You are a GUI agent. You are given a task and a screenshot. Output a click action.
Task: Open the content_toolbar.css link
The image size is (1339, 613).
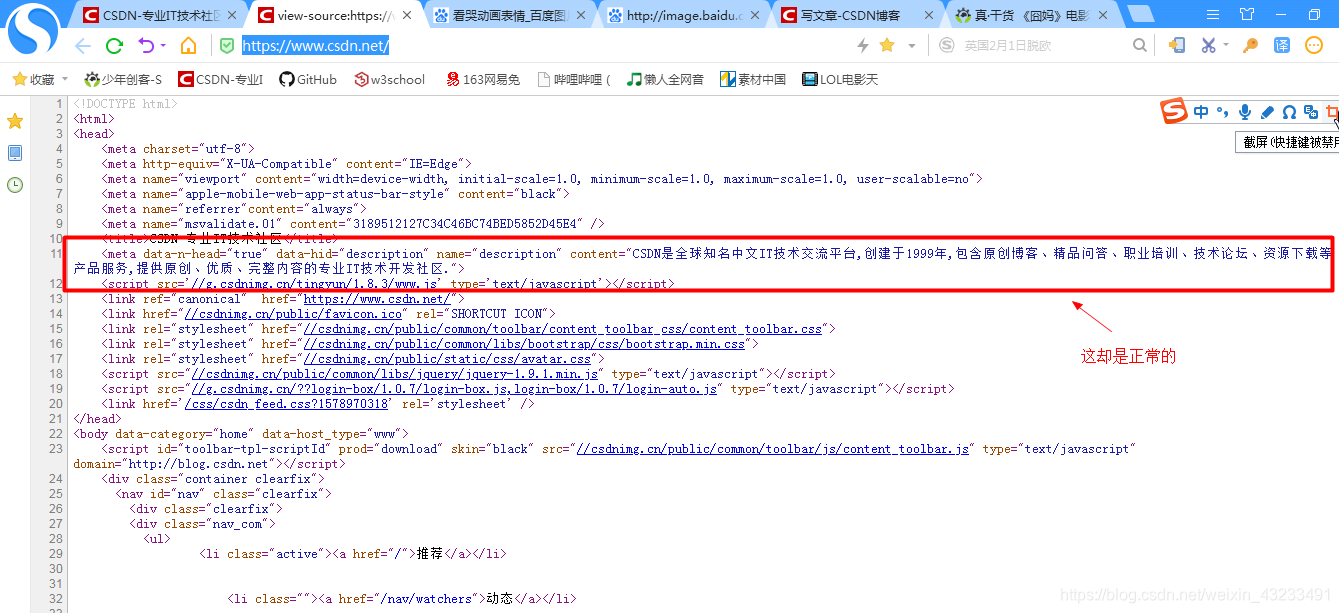563,329
